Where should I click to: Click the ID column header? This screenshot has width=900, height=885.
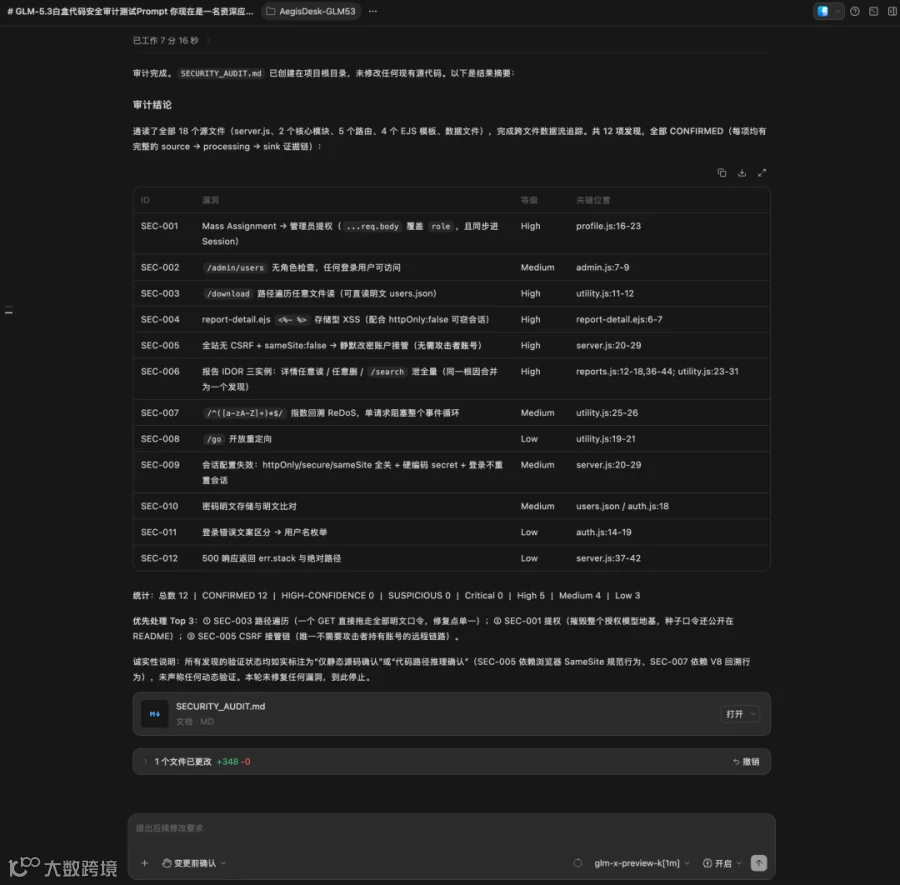145,200
